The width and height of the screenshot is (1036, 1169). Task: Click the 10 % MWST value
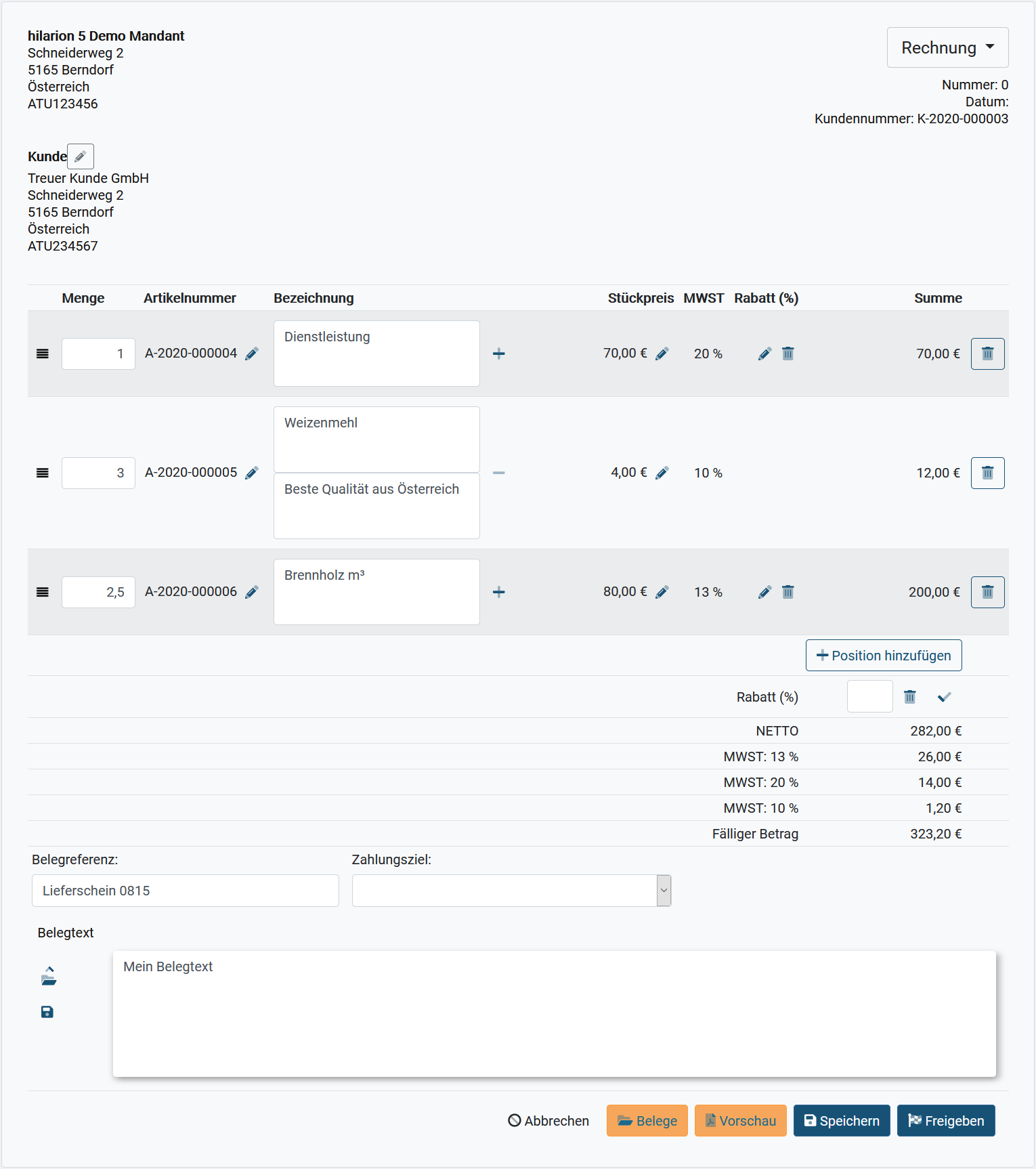[x=708, y=473]
